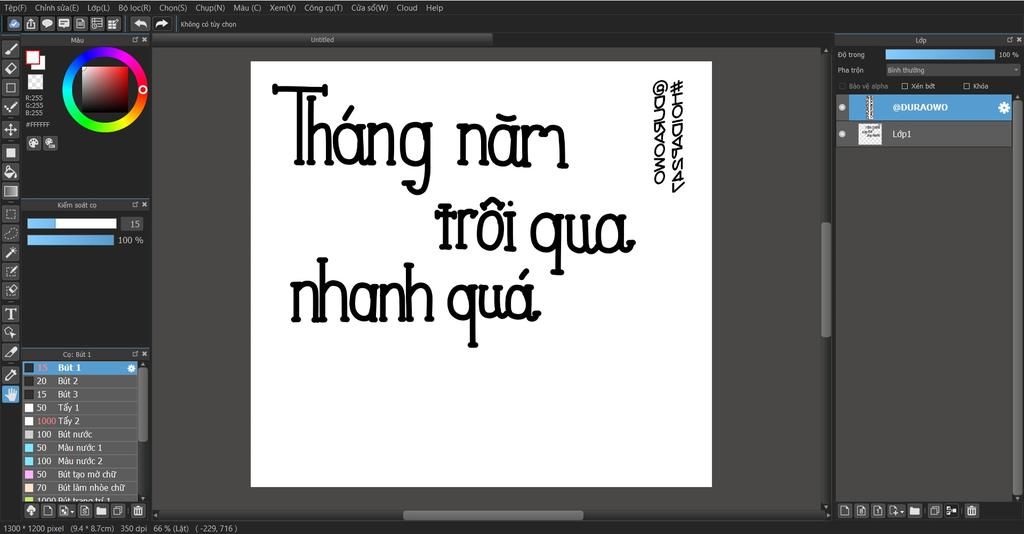Select the Text tool
The height and width of the screenshot is (534, 1024).
click(x=10, y=314)
